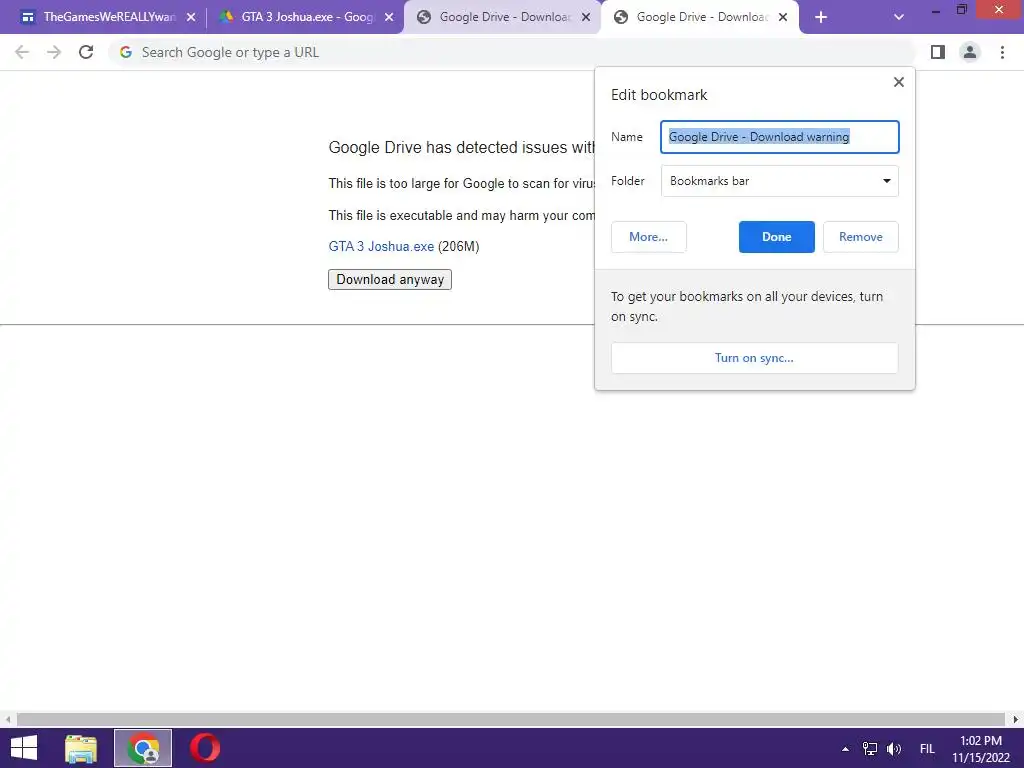Click the browser forward arrow

(x=54, y=52)
